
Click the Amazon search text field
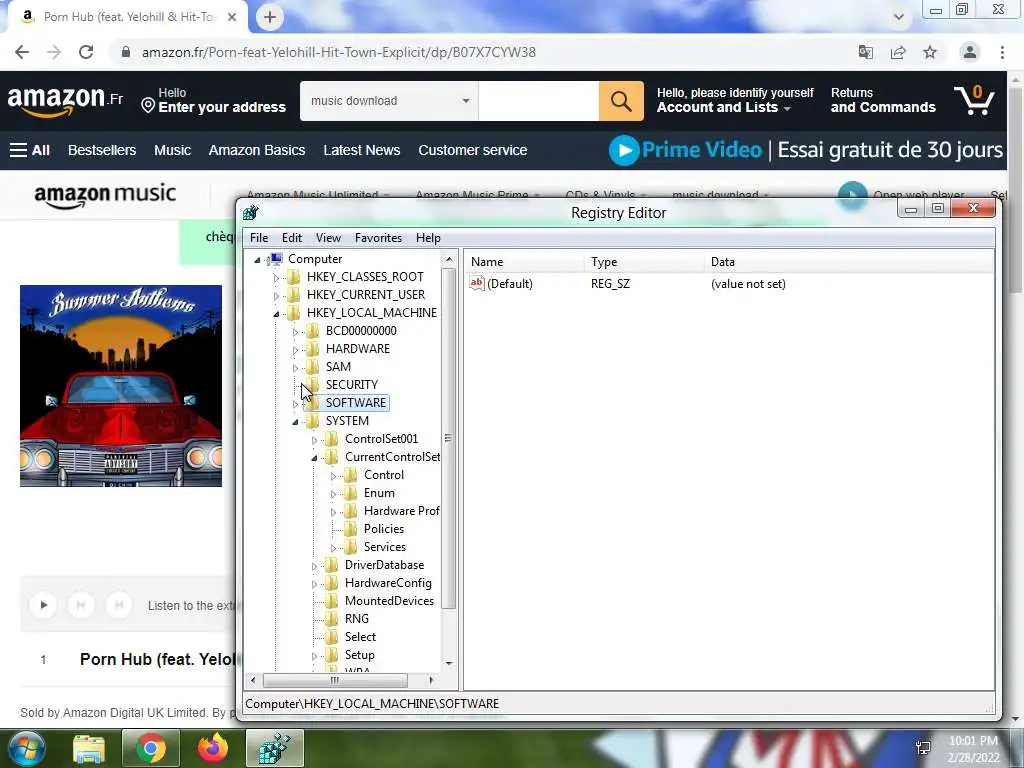(x=539, y=101)
